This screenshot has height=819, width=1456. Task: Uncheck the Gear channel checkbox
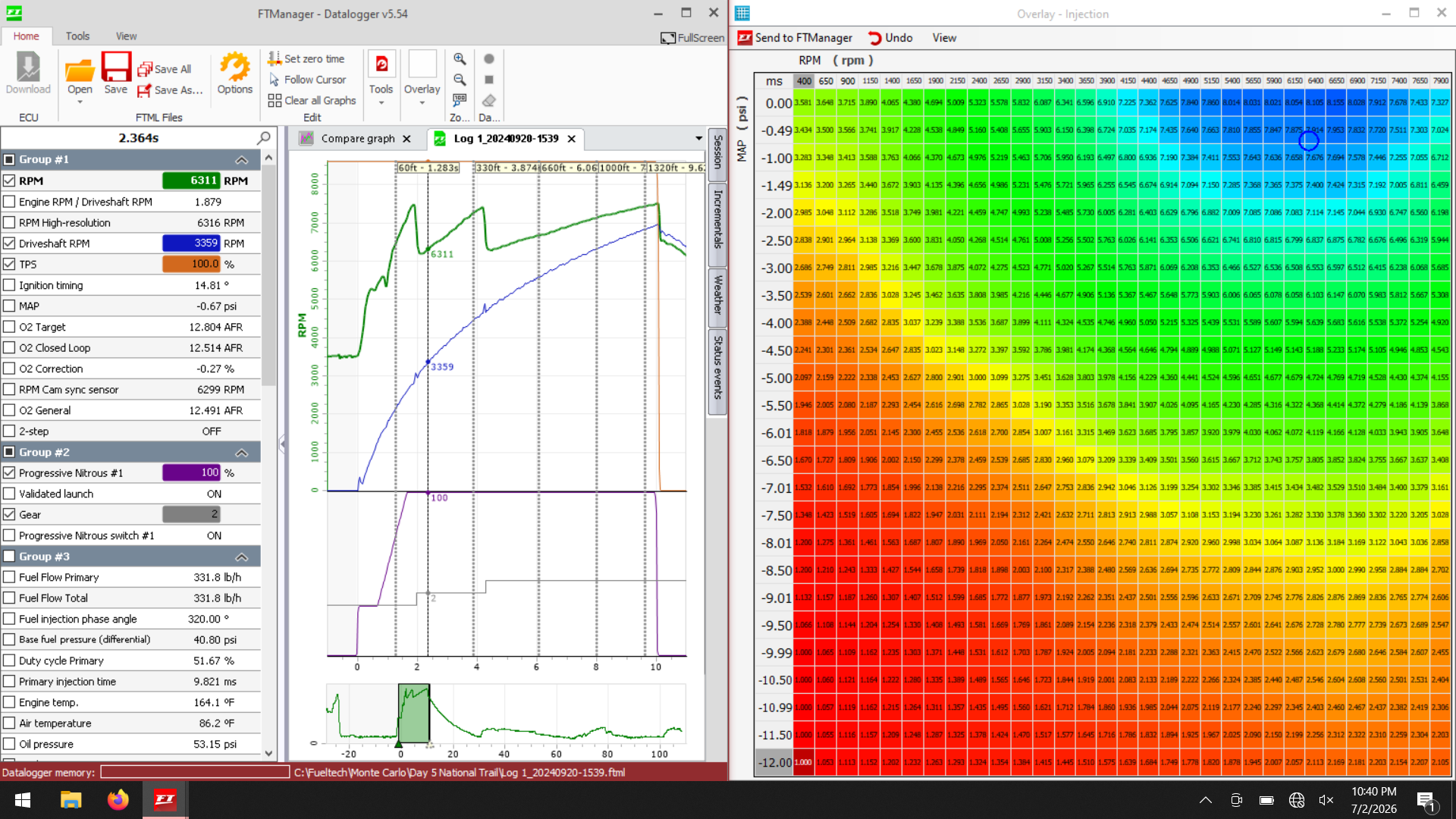click(x=9, y=514)
